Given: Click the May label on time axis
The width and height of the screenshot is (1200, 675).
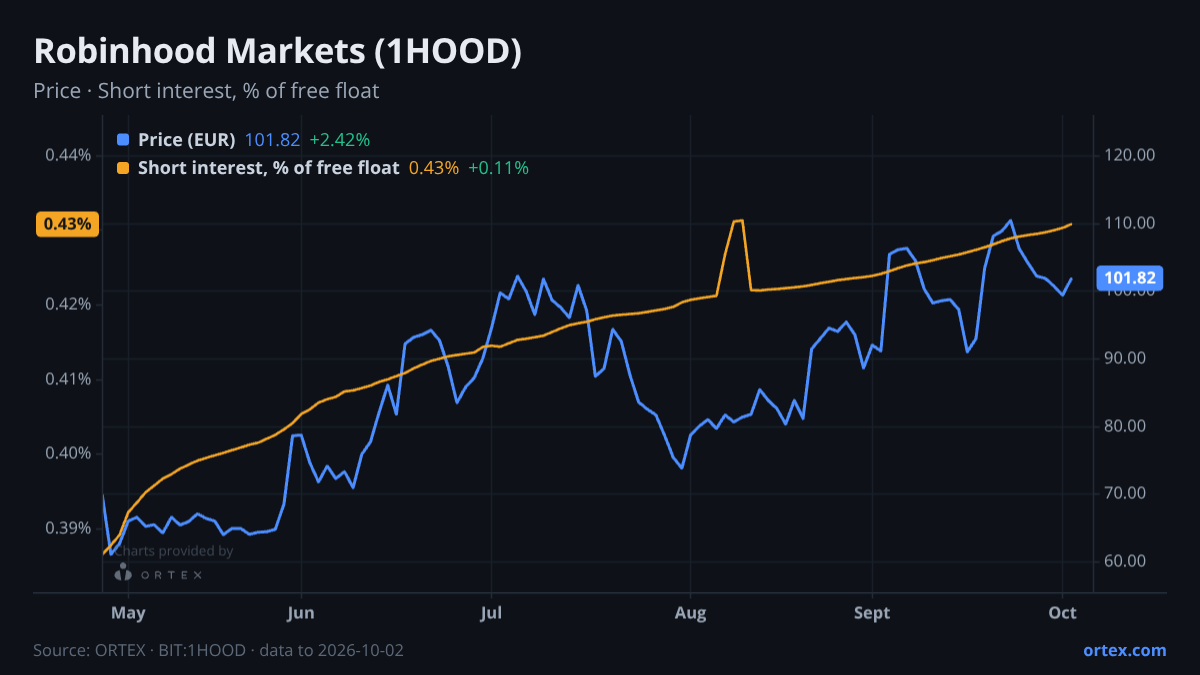Looking at the screenshot, I should click(128, 611).
